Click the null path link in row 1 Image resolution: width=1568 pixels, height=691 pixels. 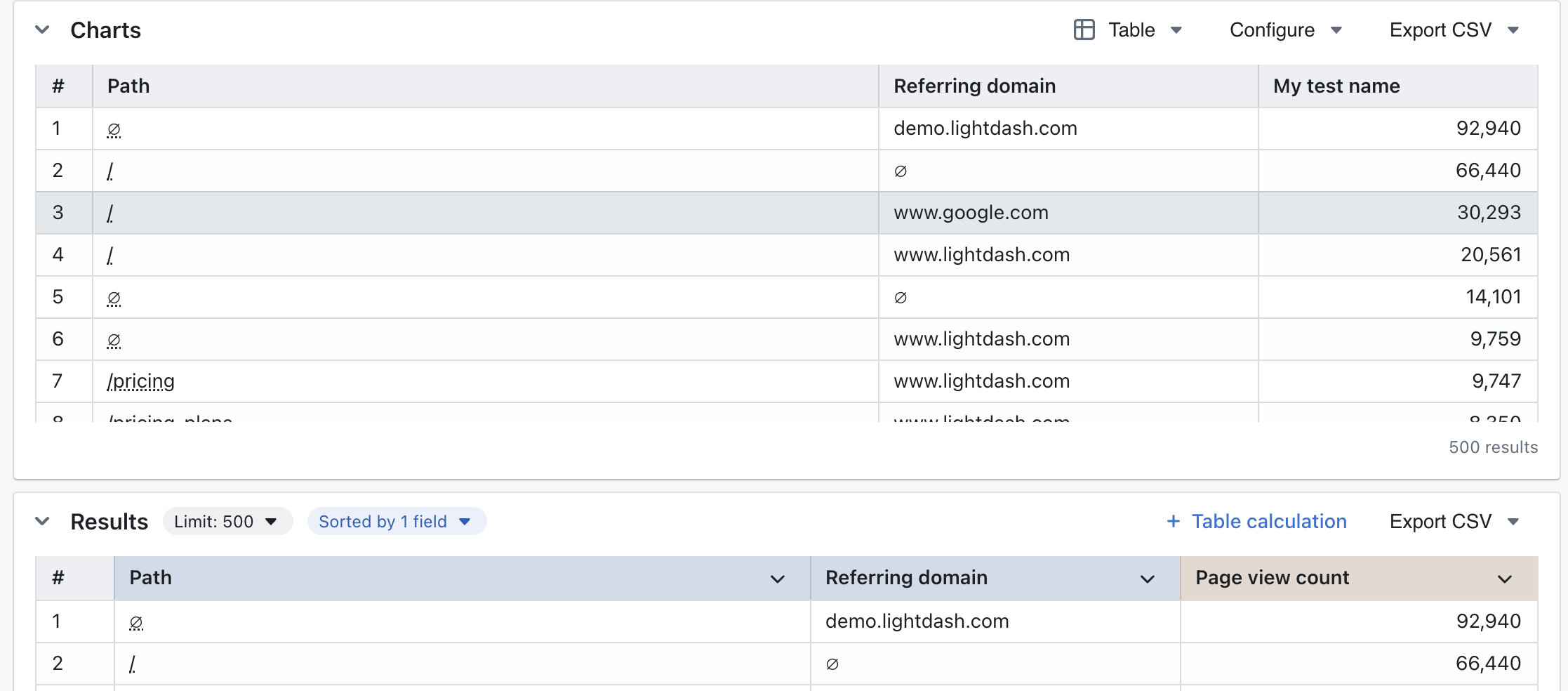coord(113,129)
